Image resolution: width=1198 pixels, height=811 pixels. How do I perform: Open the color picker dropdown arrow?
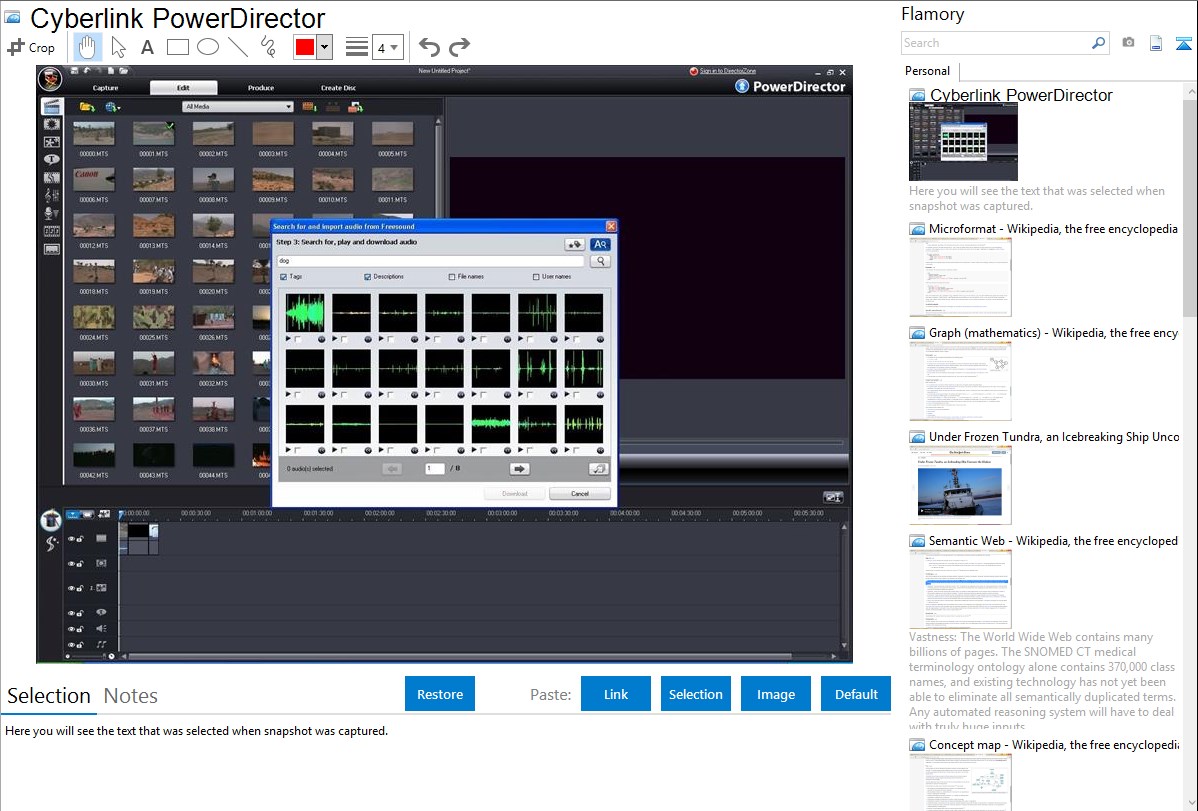[x=324, y=47]
